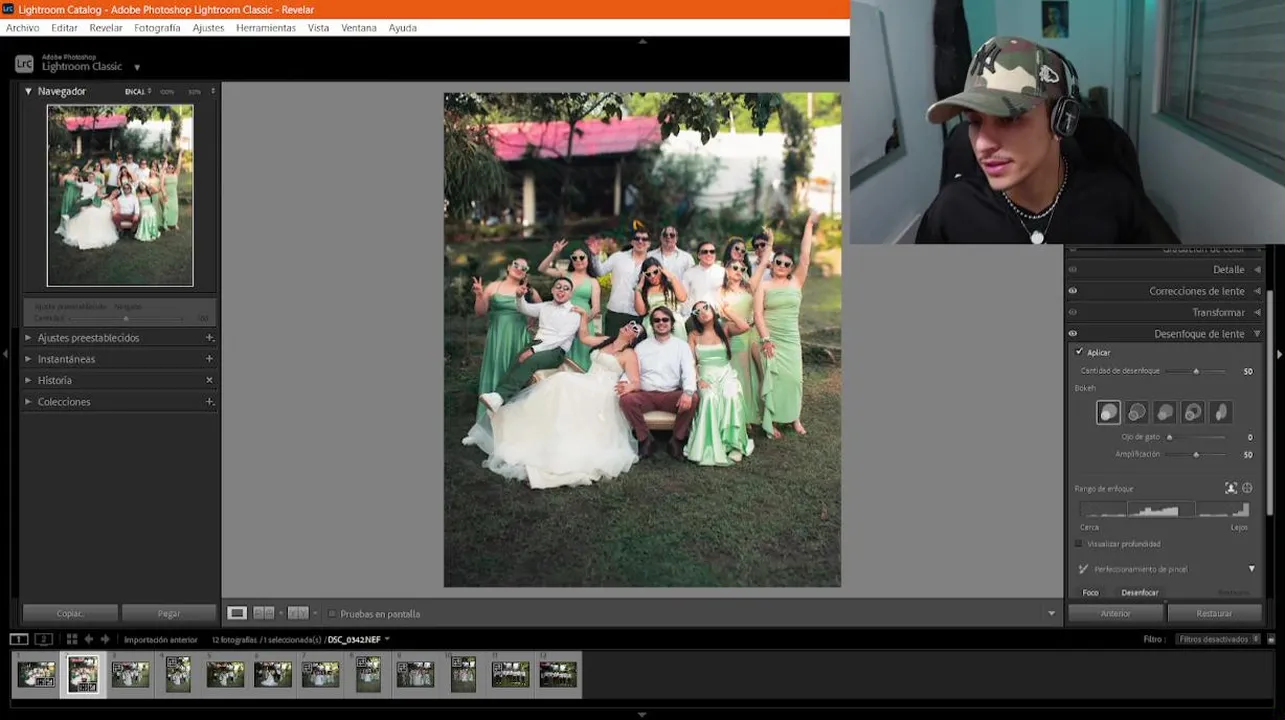Expand the Instantáneas panel
Screen dimensions: 1285x720
point(28,359)
